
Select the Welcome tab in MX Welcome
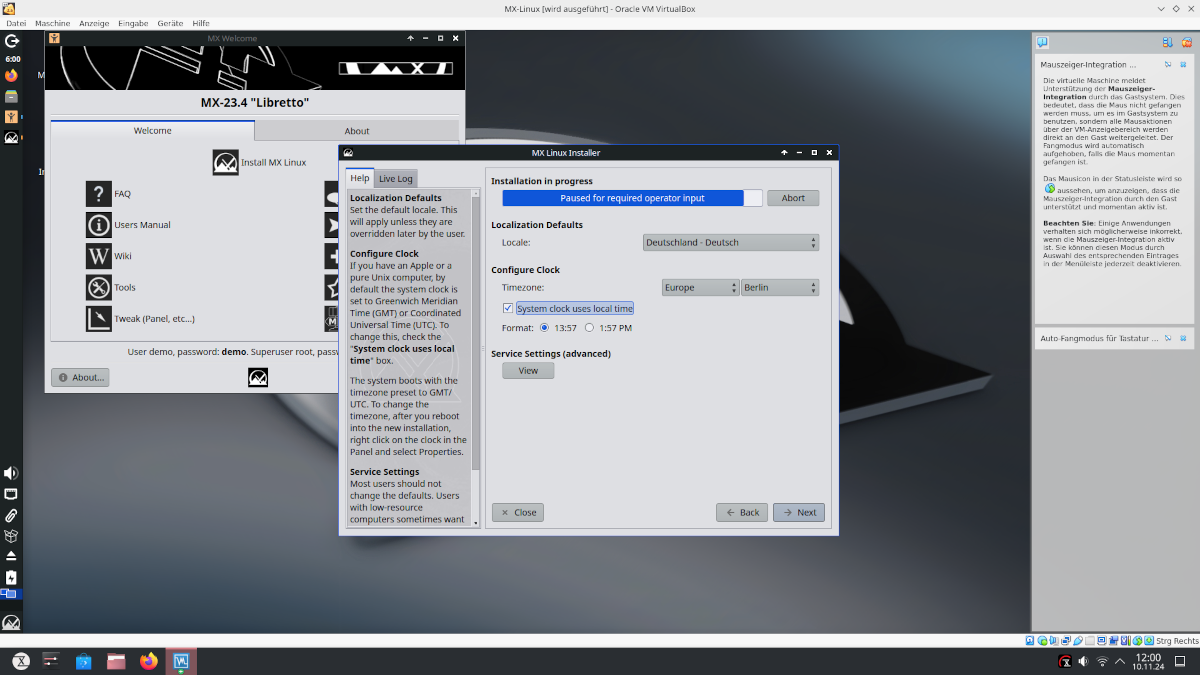pyautogui.click(x=153, y=130)
